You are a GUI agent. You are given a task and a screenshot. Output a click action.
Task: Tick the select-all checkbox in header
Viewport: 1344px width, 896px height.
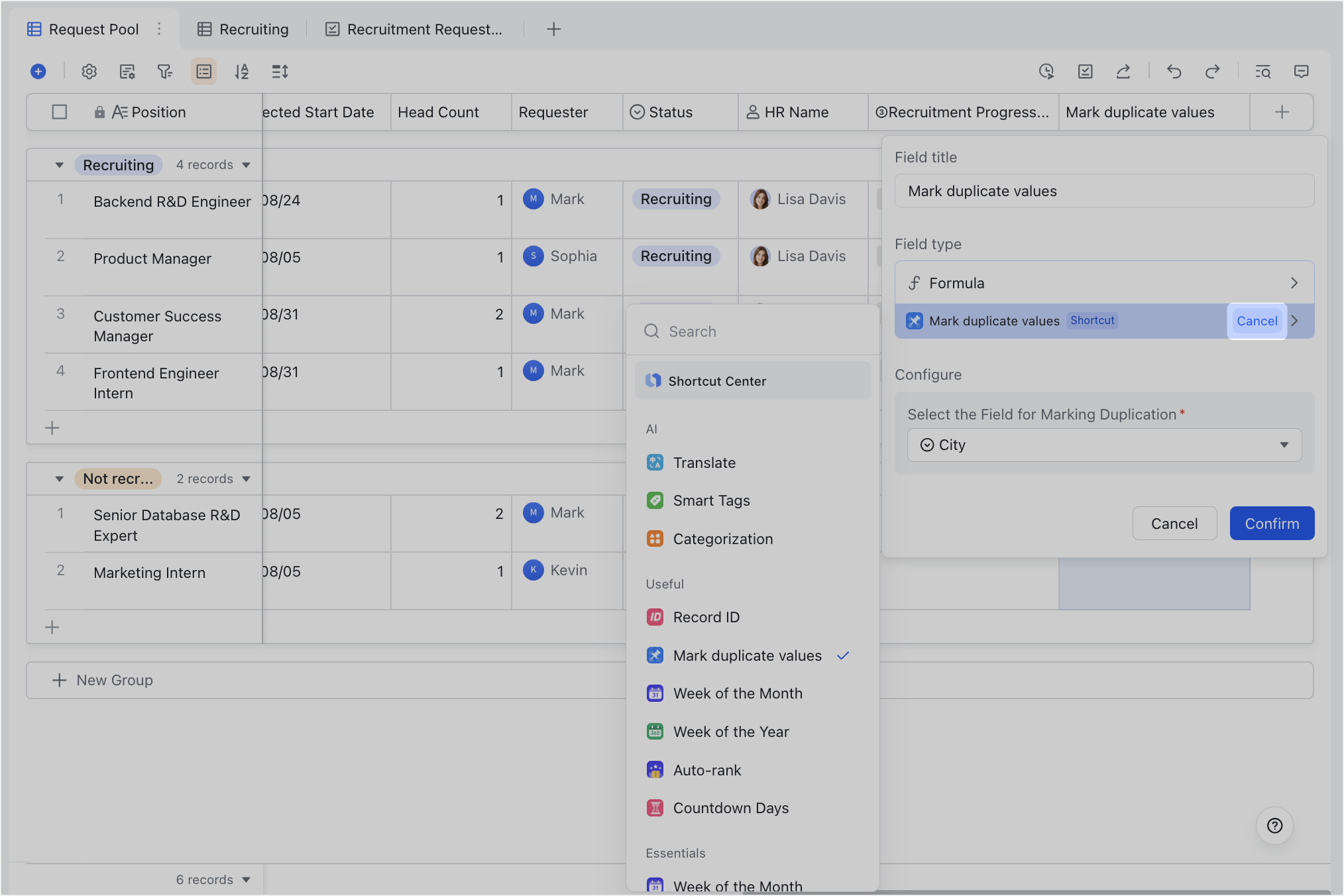[60, 112]
